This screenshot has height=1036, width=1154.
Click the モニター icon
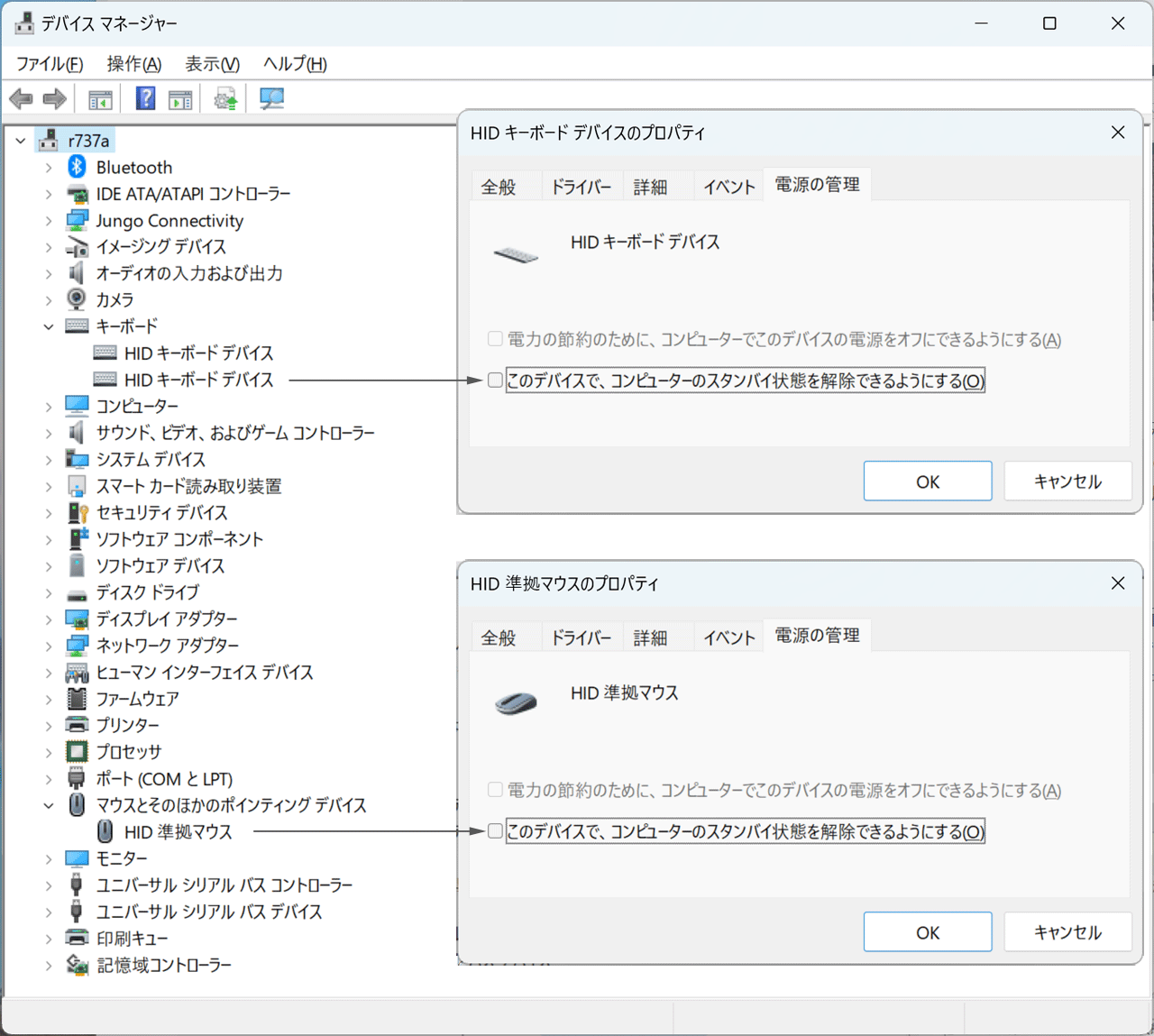[x=78, y=858]
